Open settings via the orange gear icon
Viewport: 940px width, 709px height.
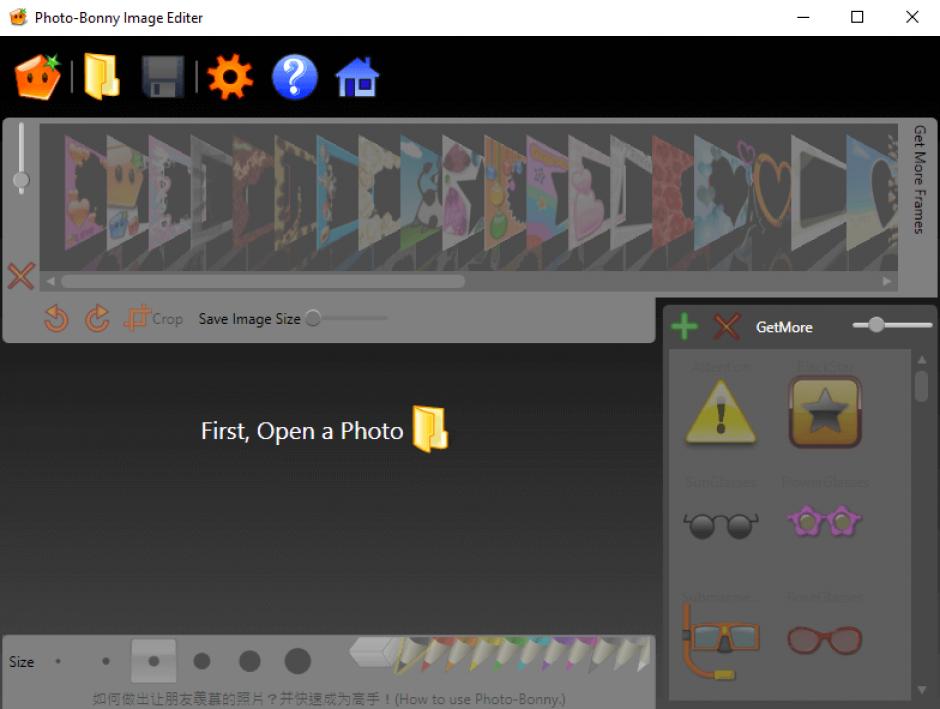click(x=230, y=77)
